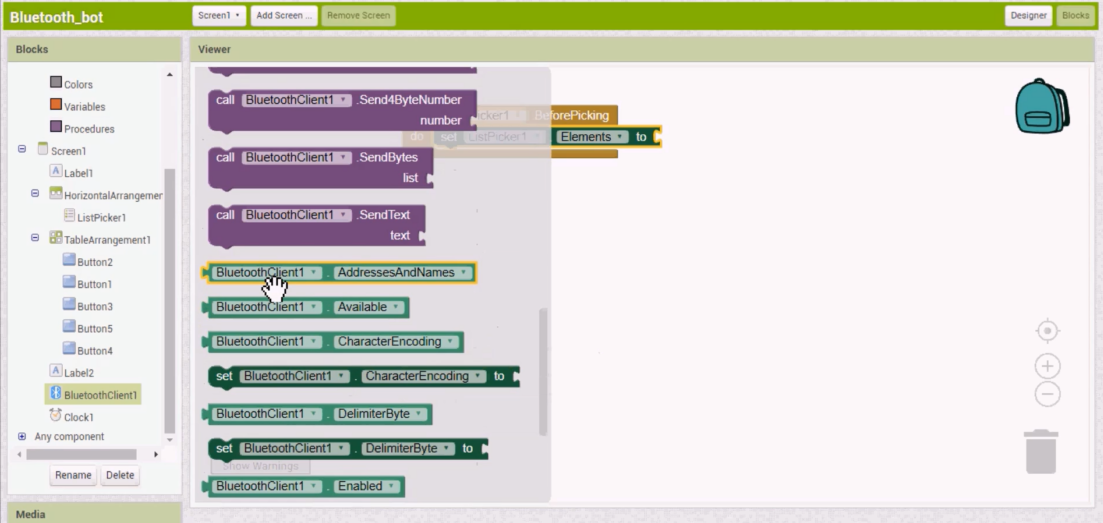Viewport: 1103px width, 523px height.
Task: Select ListPicker1 in the component tree
Action: click(101, 218)
